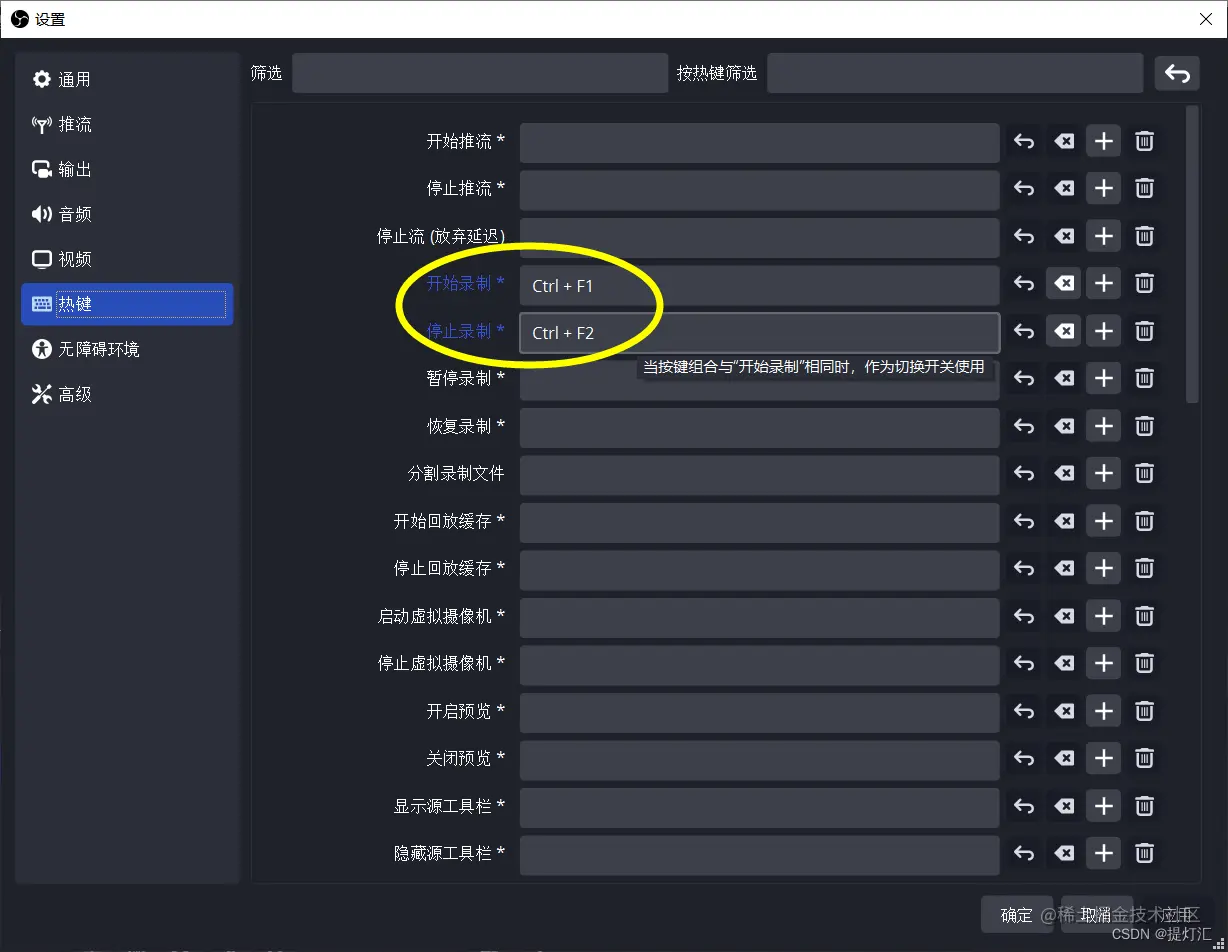This screenshot has width=1228, height=952.
Task: Open the 通用 settings section
Action: pyautogui.click(x=127, y=79)
